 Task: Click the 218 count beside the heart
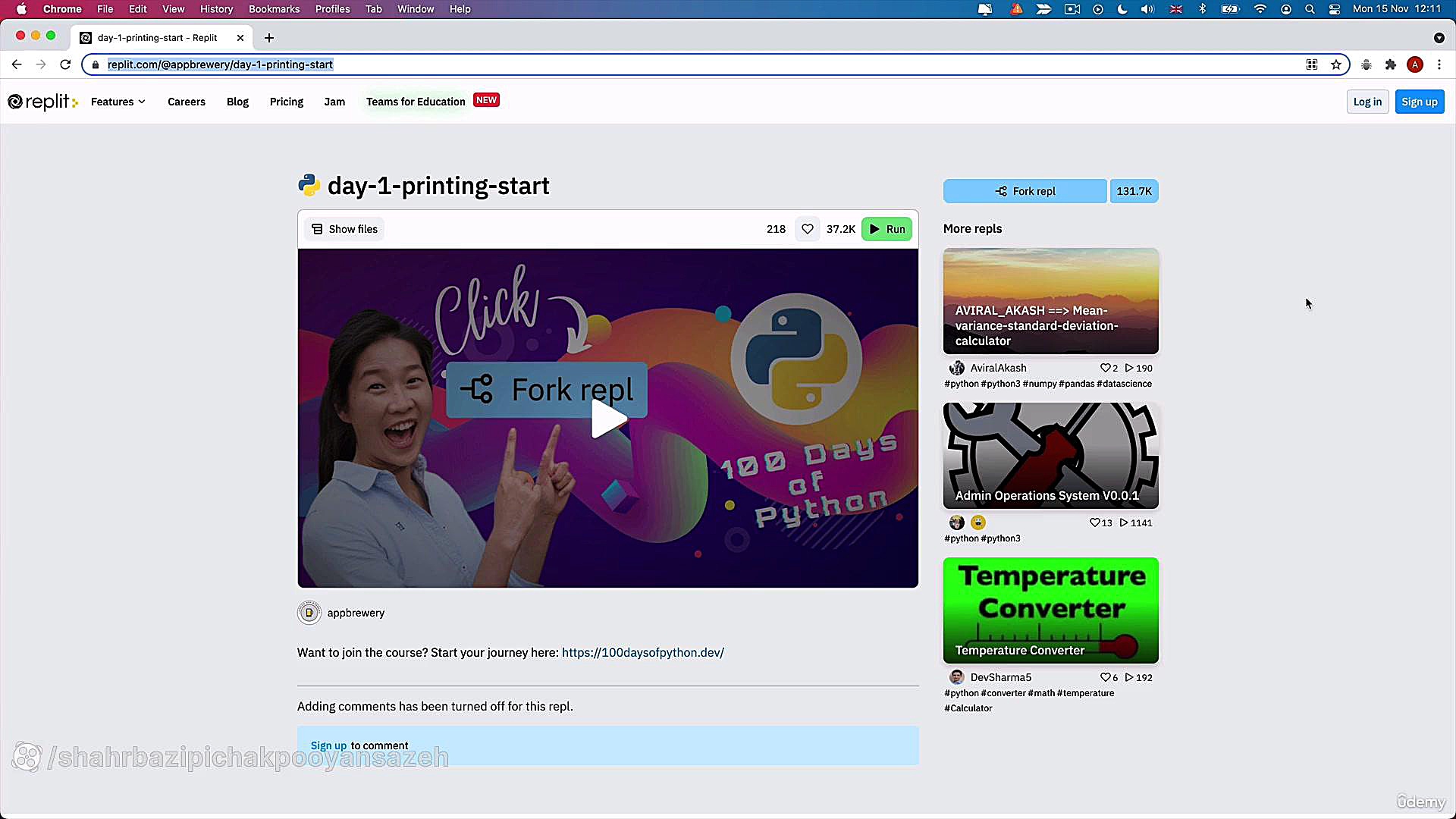point(776,229)
